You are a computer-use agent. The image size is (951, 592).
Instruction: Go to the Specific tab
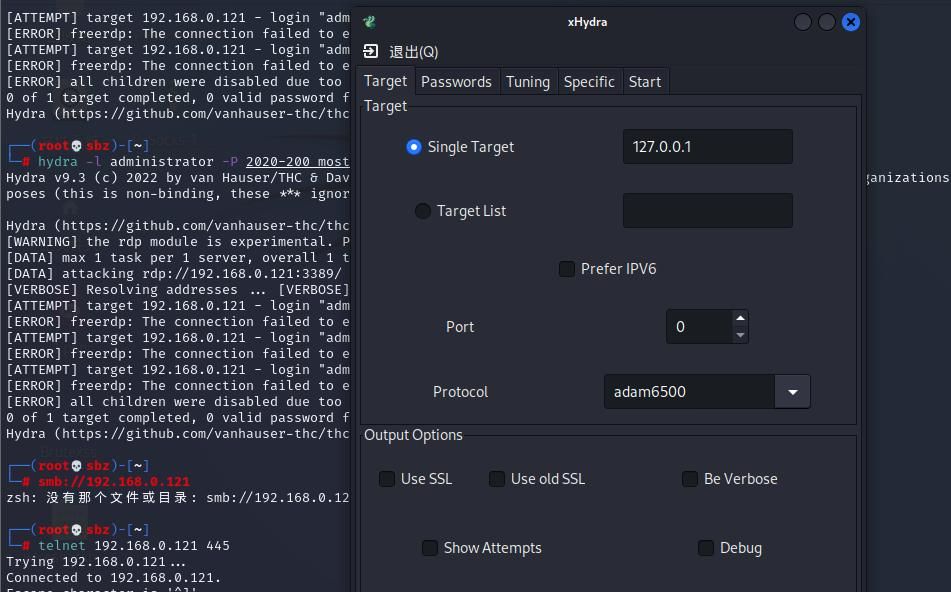pos(589,82)
